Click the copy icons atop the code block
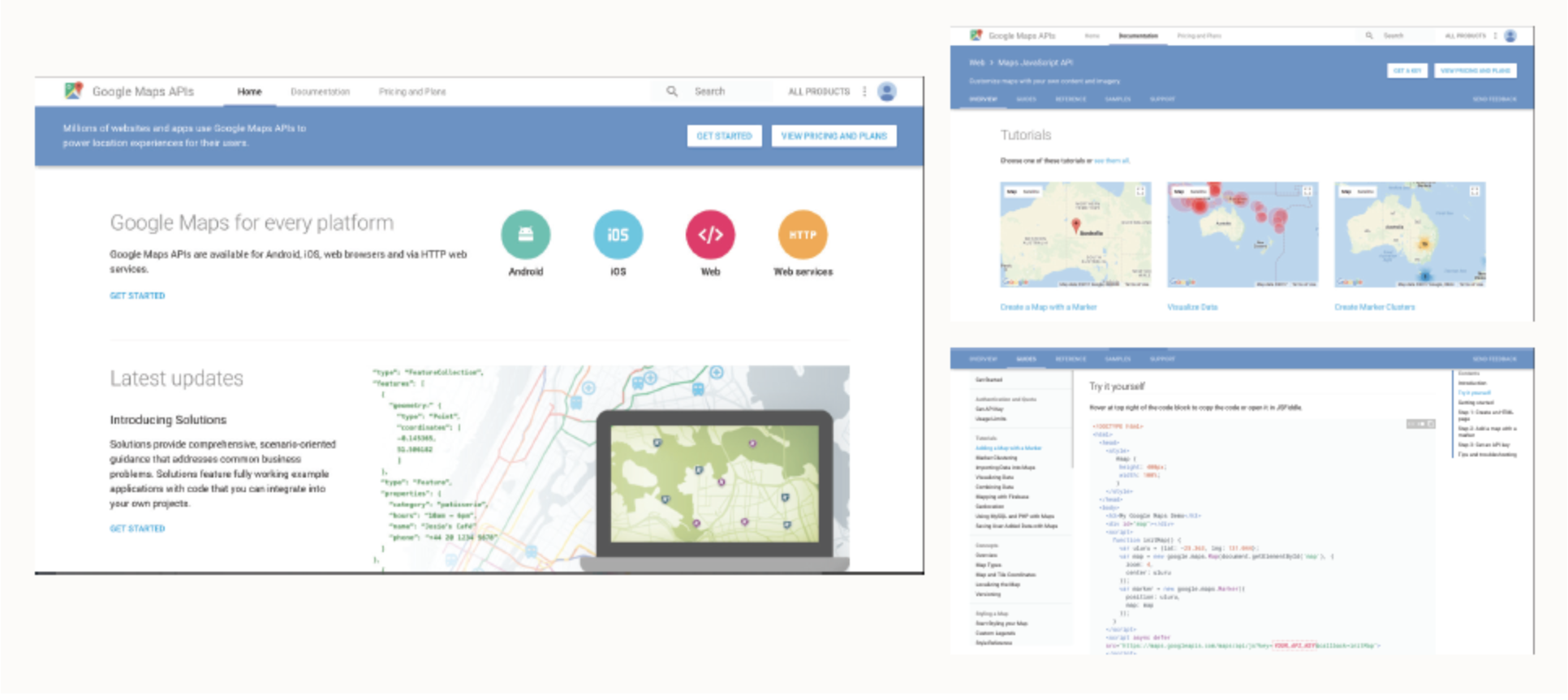 (1420, 424)
